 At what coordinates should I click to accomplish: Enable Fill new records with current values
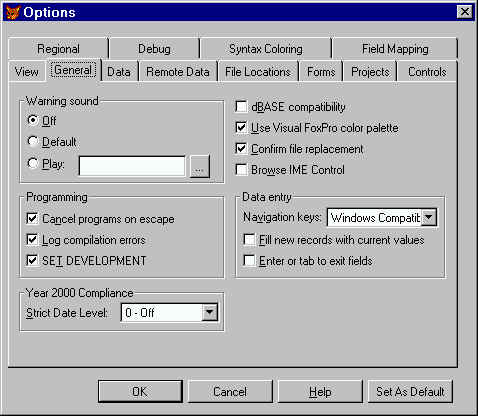(x=249, y=240)
